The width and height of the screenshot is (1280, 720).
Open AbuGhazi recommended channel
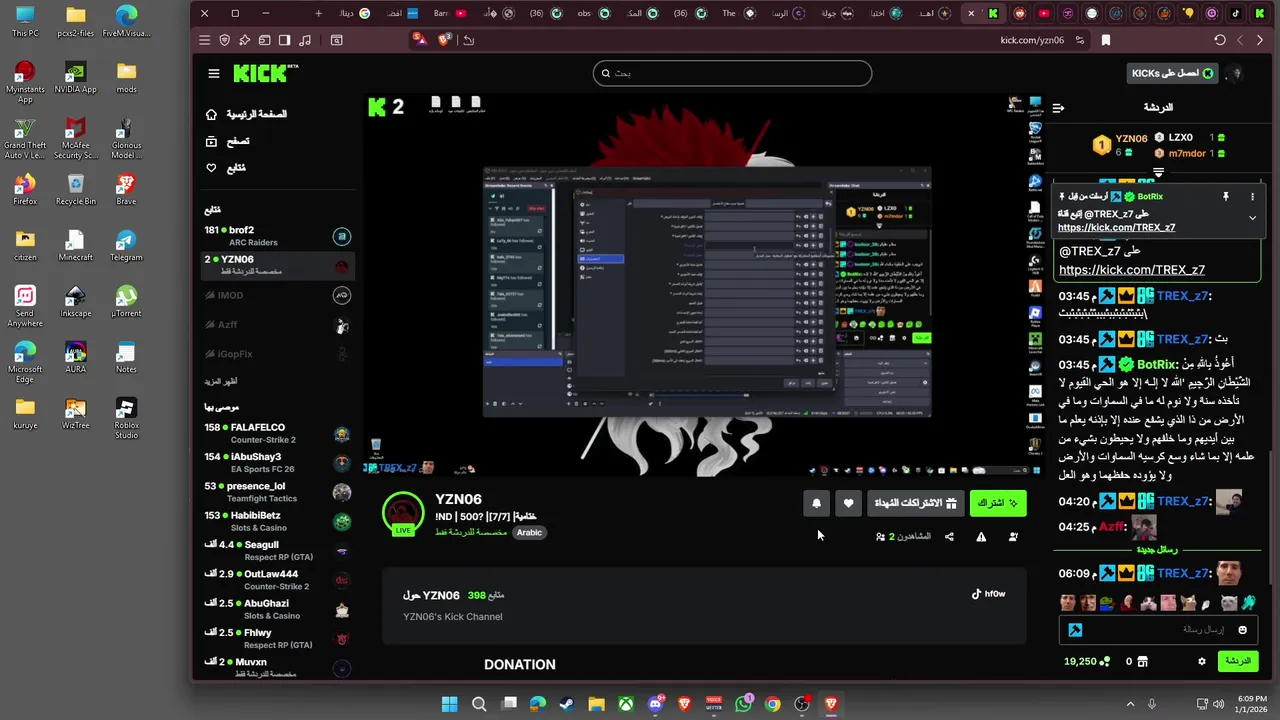point(277,609)
